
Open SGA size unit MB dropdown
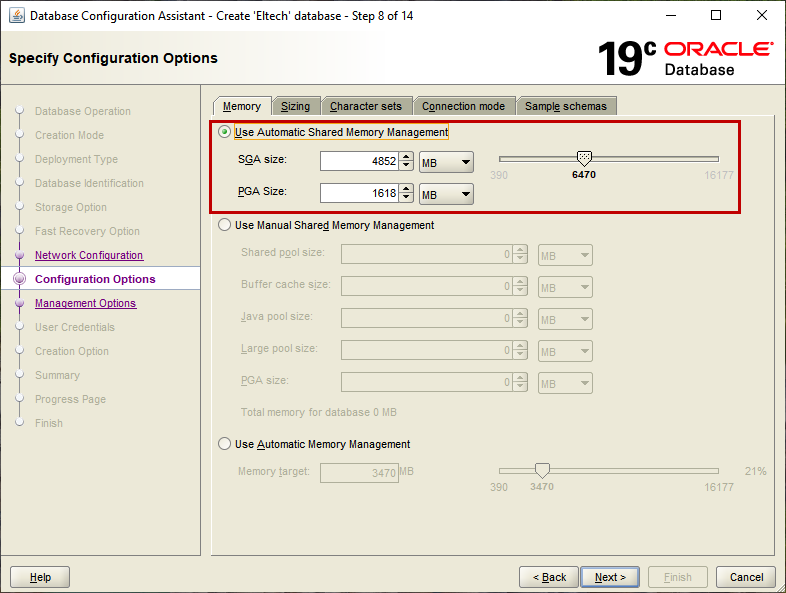[446, 162]
